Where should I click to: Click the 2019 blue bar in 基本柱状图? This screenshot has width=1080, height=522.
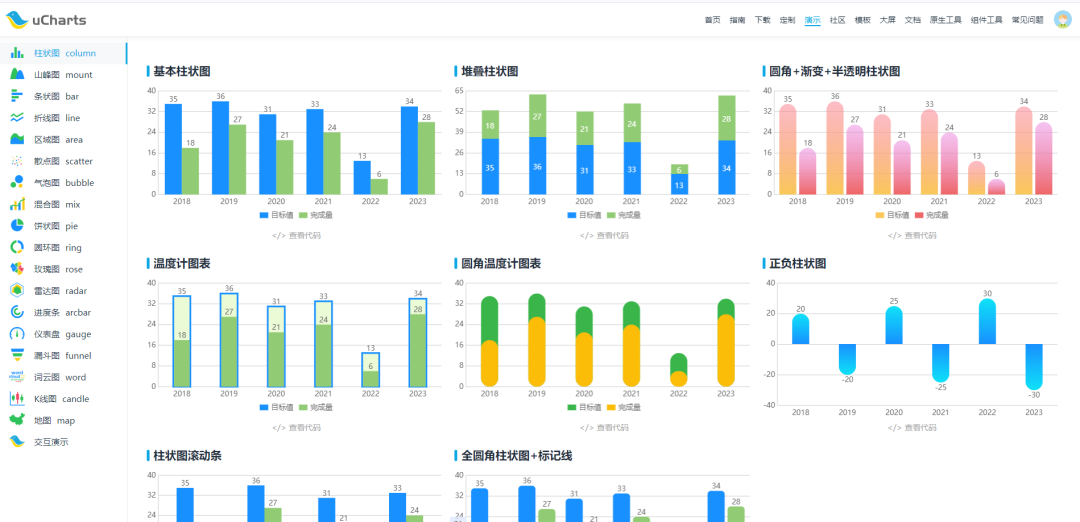pyautogui.click(x=221, y=147)
